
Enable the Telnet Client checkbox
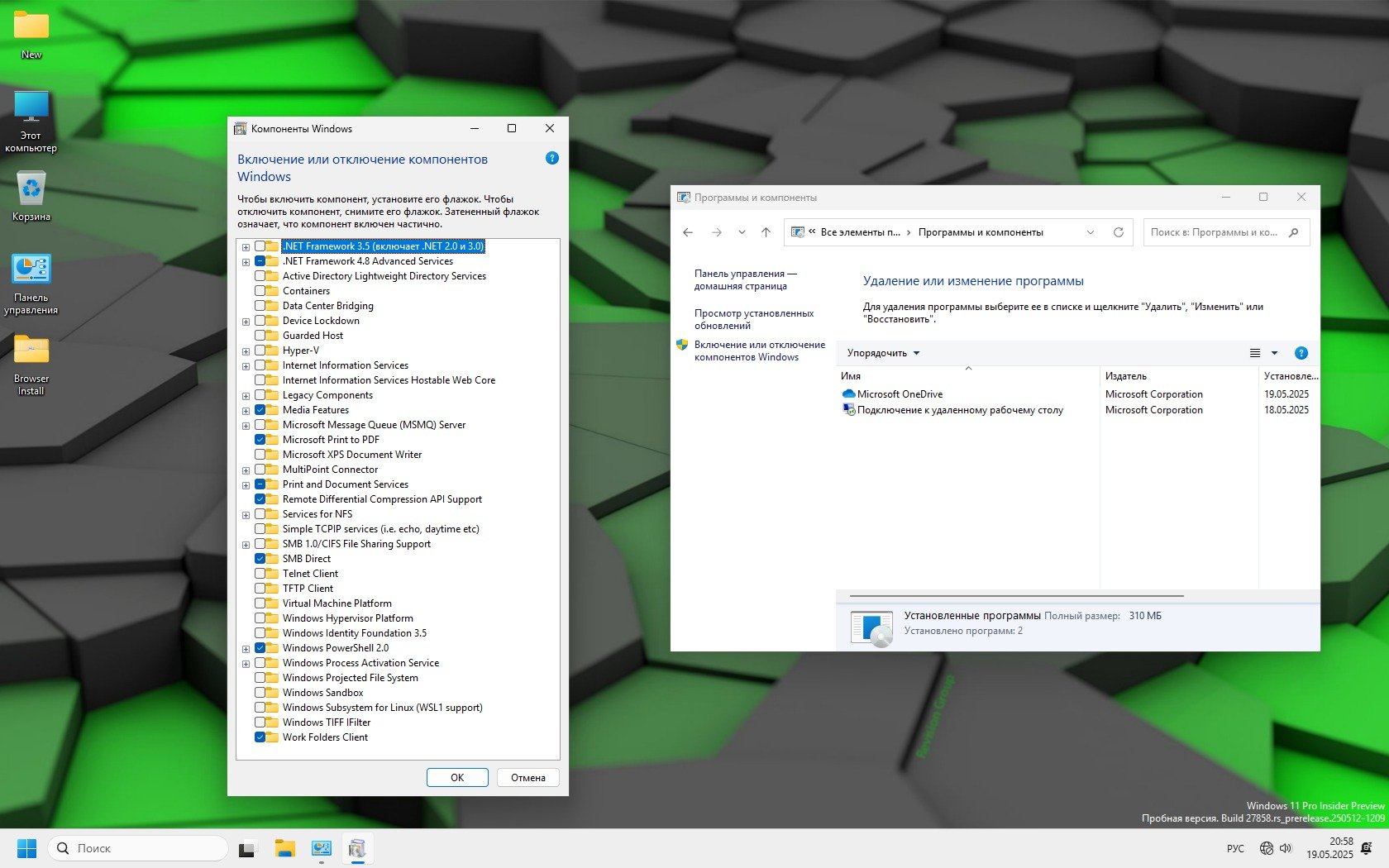tap(260, 574)
